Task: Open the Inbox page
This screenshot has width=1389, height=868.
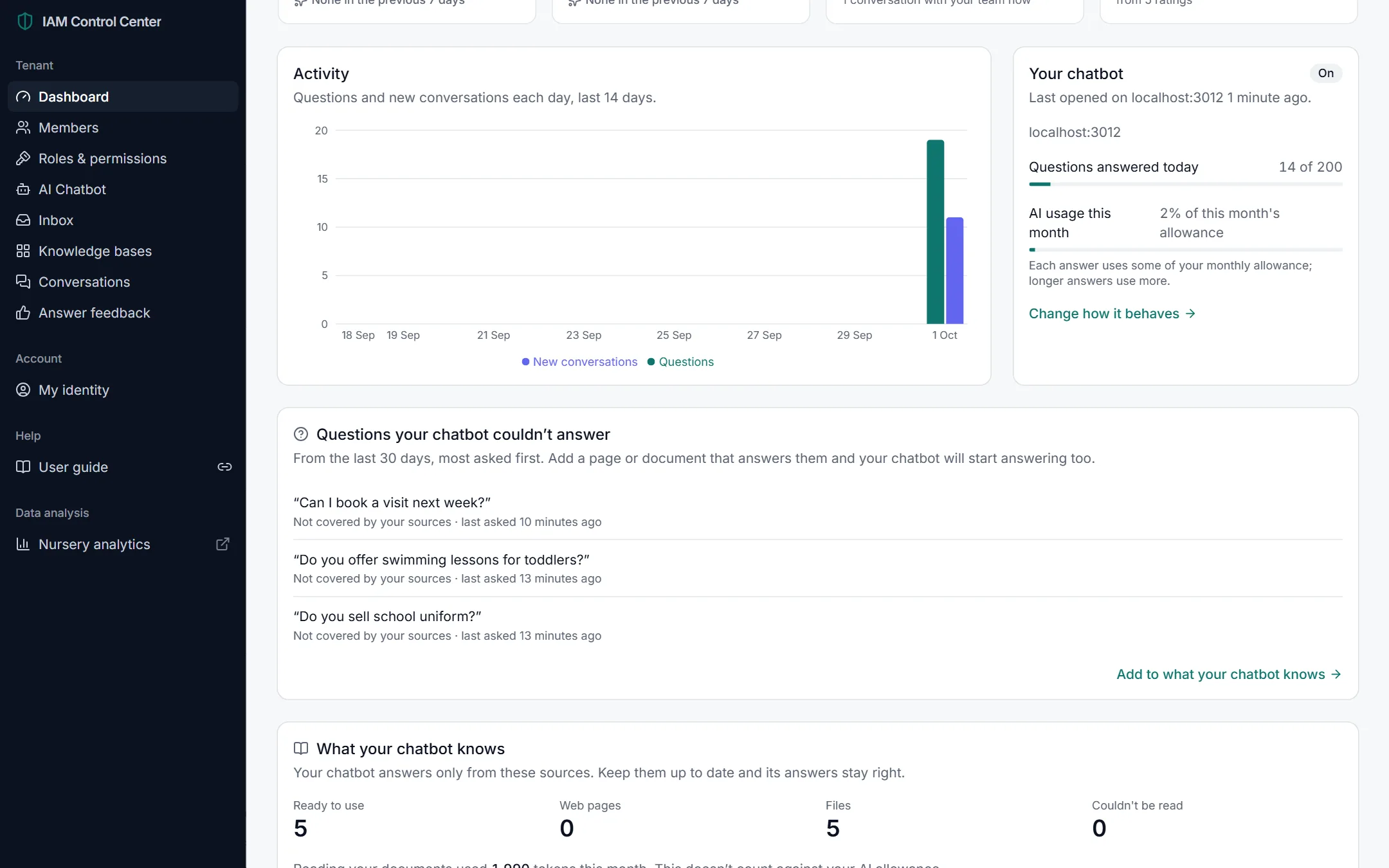Action: tap(123, 220)
